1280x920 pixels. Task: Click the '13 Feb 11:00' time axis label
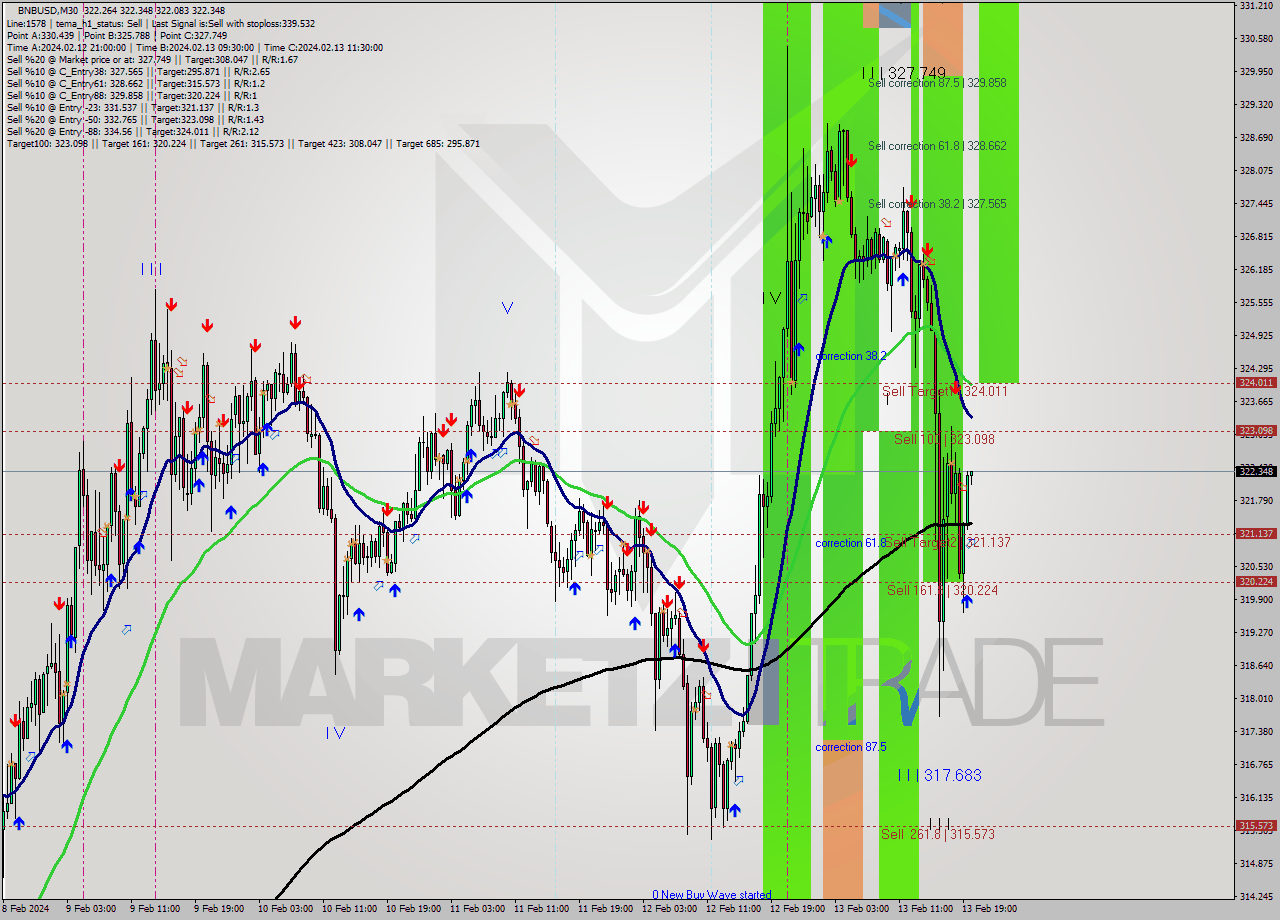[x=925, y=909]
